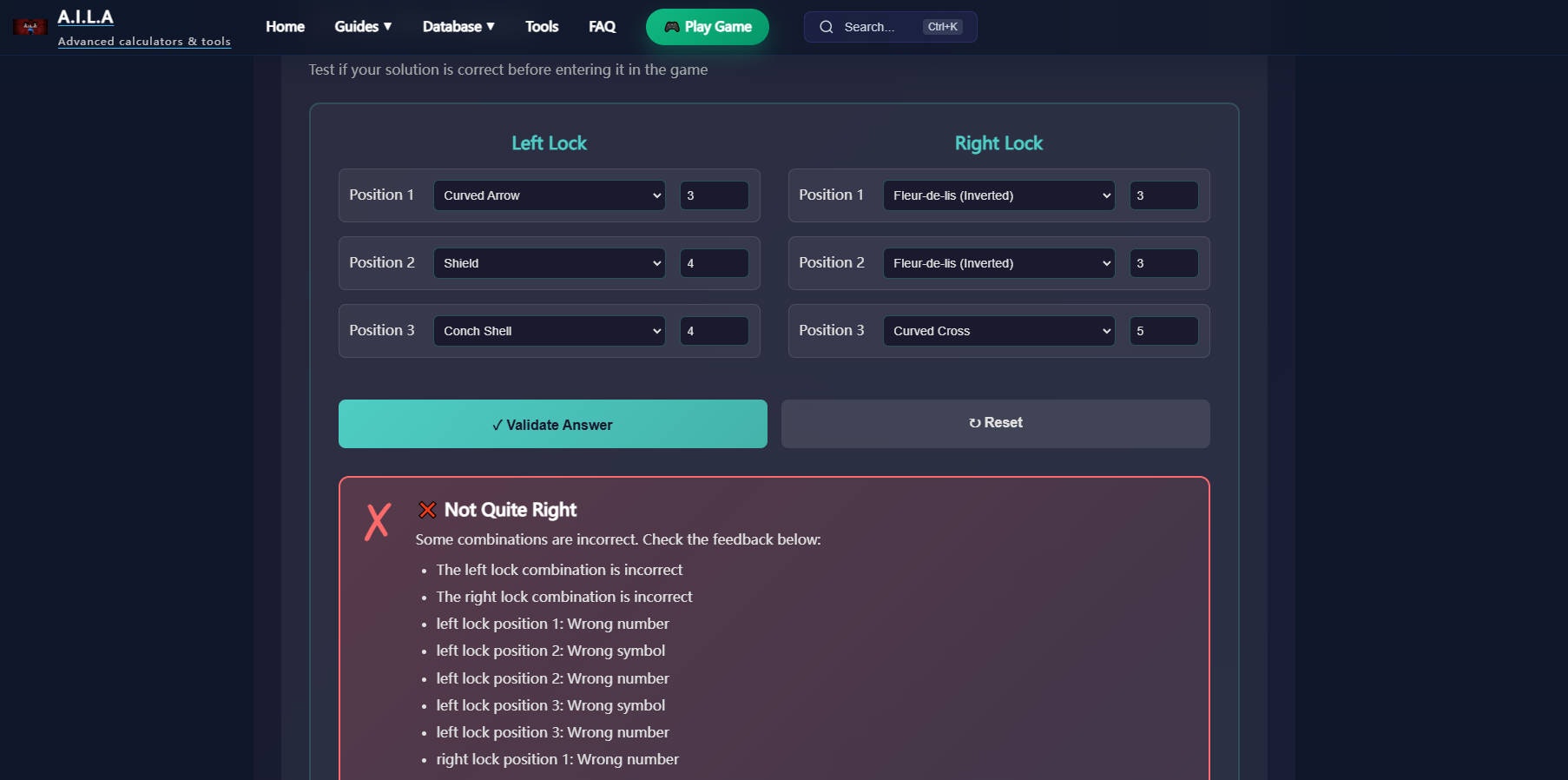Click 'left lock position 2: Wrong number'
Image resolution: width=1568 pixels, height=780 pixels.
[552, 678]
